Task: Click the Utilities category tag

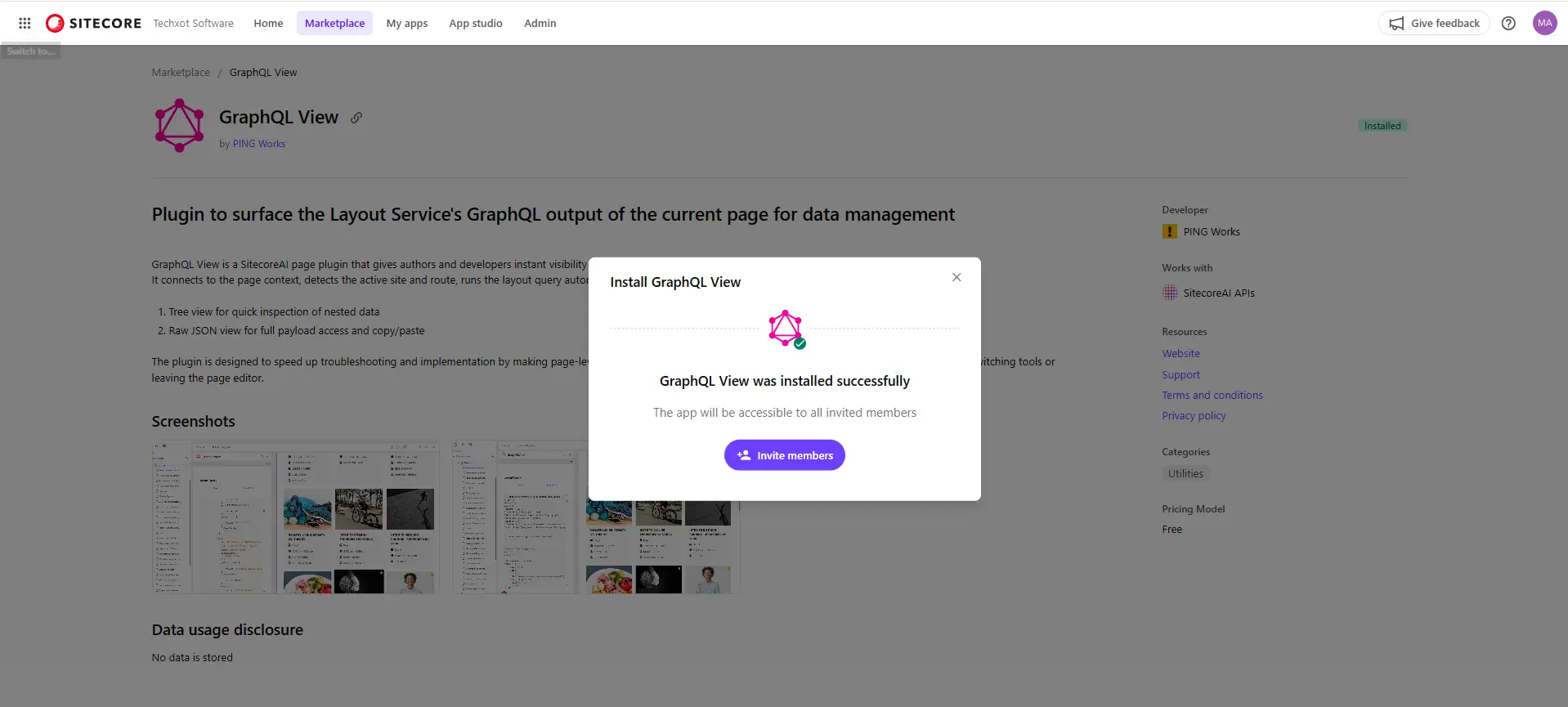Action: [1185, 474]
